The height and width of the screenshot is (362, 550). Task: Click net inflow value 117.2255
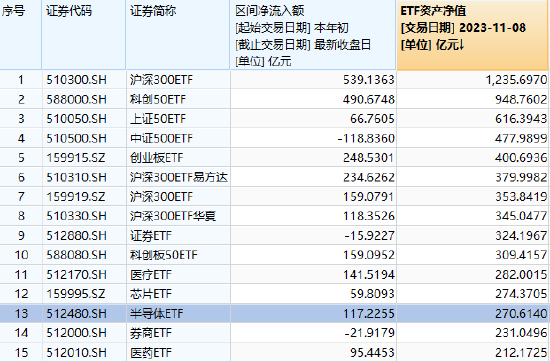coord(369,314)
